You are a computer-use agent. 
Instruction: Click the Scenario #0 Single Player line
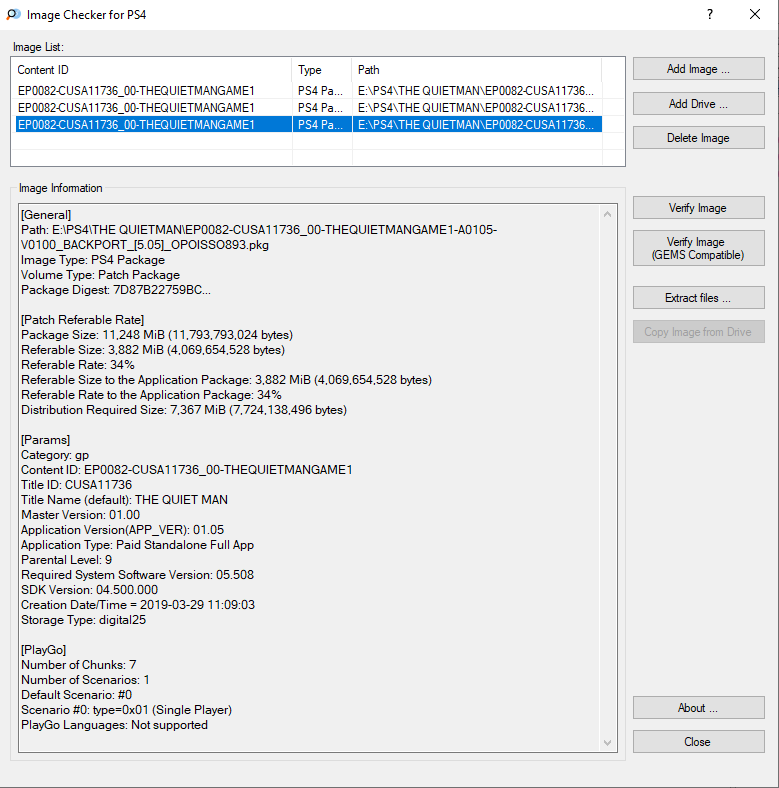point(126,710)
